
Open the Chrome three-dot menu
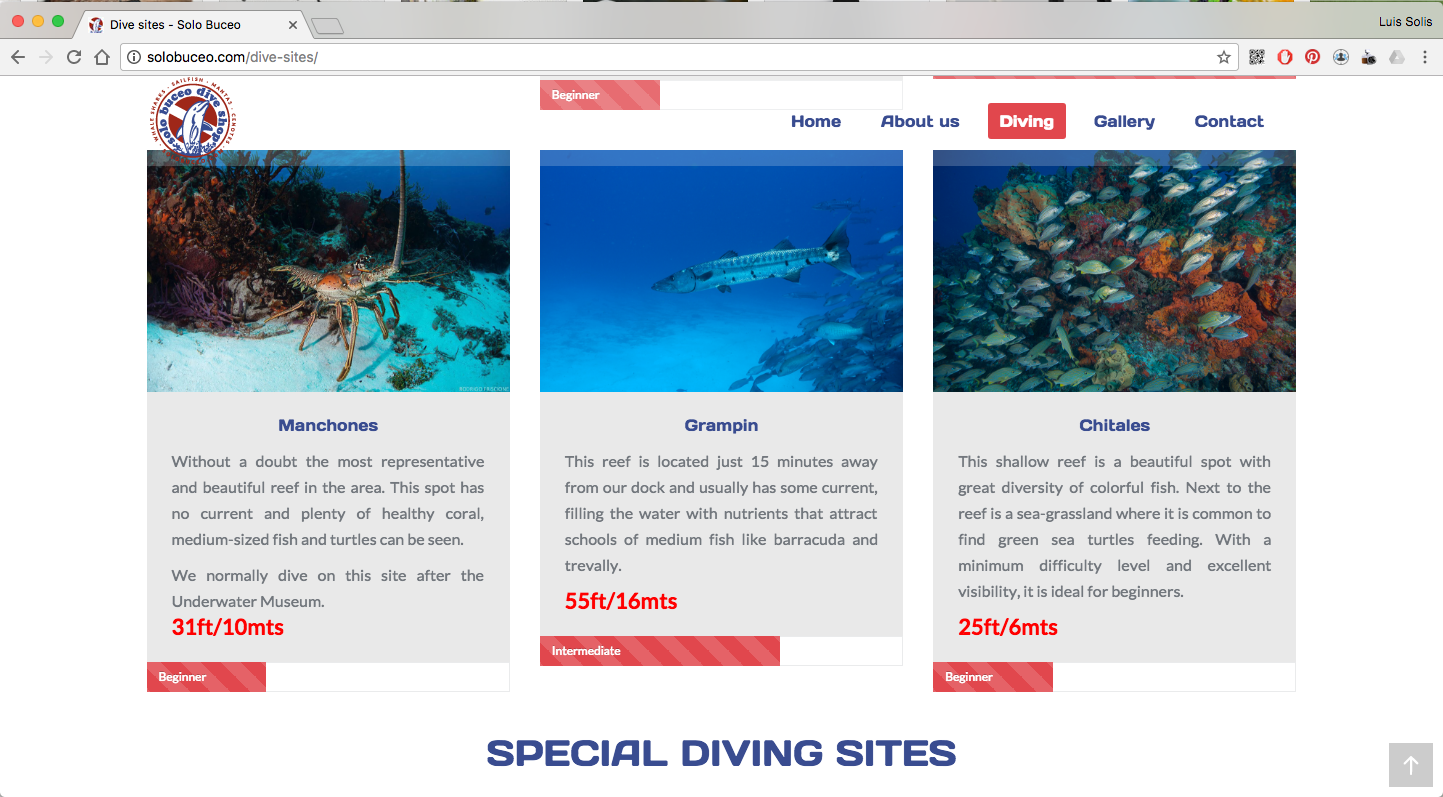tap(1424, 57)
